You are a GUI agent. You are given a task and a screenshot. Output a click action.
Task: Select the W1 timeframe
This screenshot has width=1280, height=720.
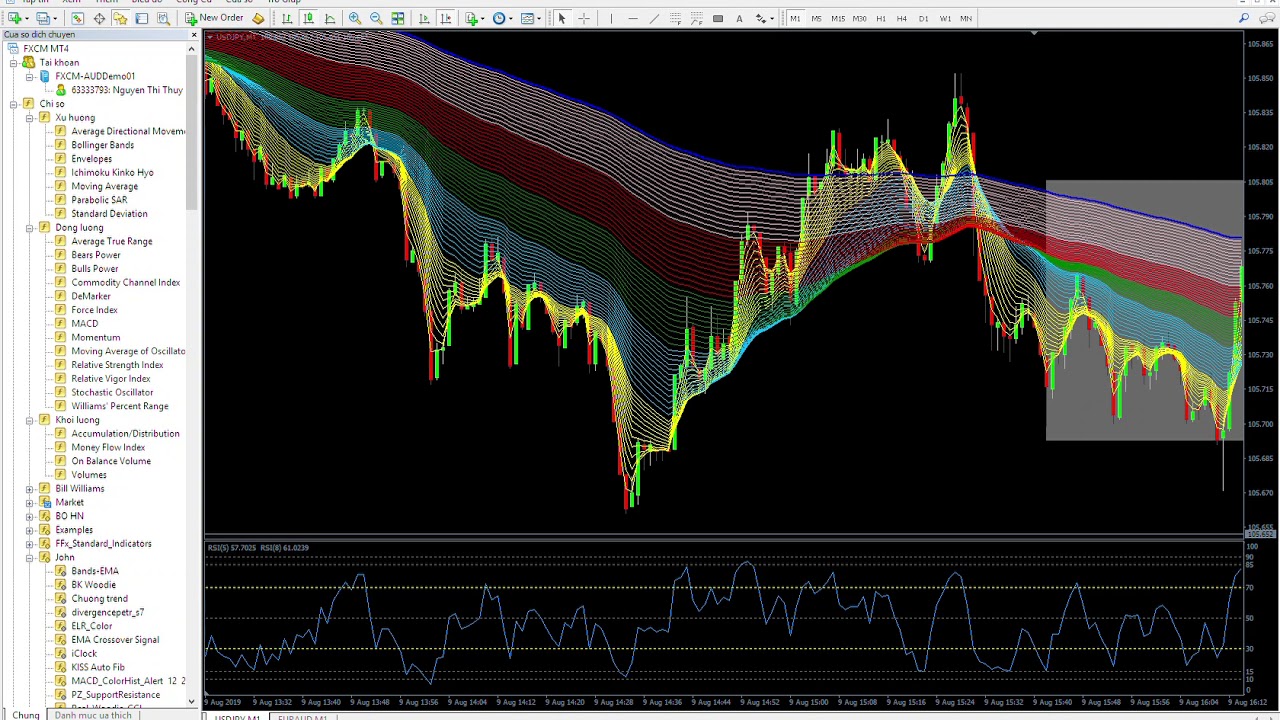[945, 18]
